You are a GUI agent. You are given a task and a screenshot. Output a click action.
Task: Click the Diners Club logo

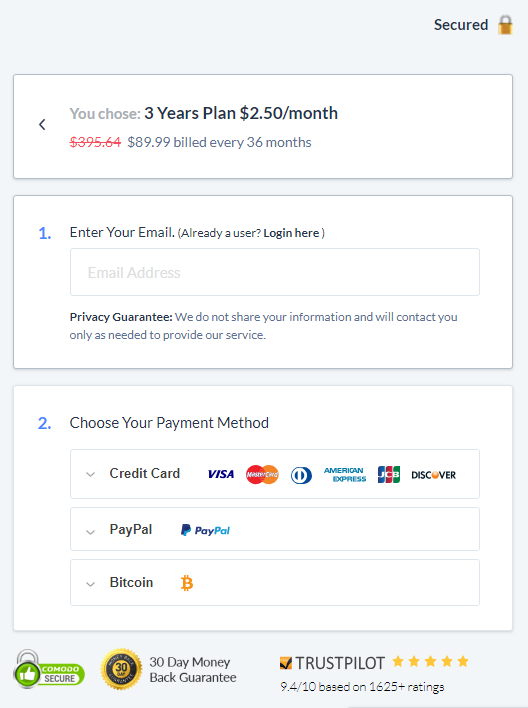pyautogui.click(x=301, y=475)
